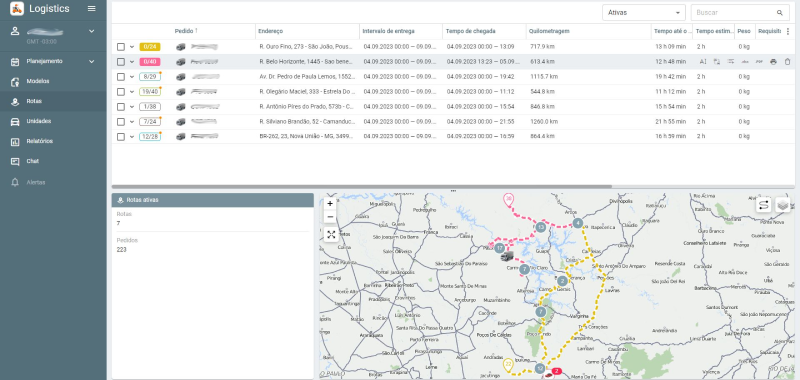
Task: Print the highlighted 0/40 route
Action: pos(773,62)
